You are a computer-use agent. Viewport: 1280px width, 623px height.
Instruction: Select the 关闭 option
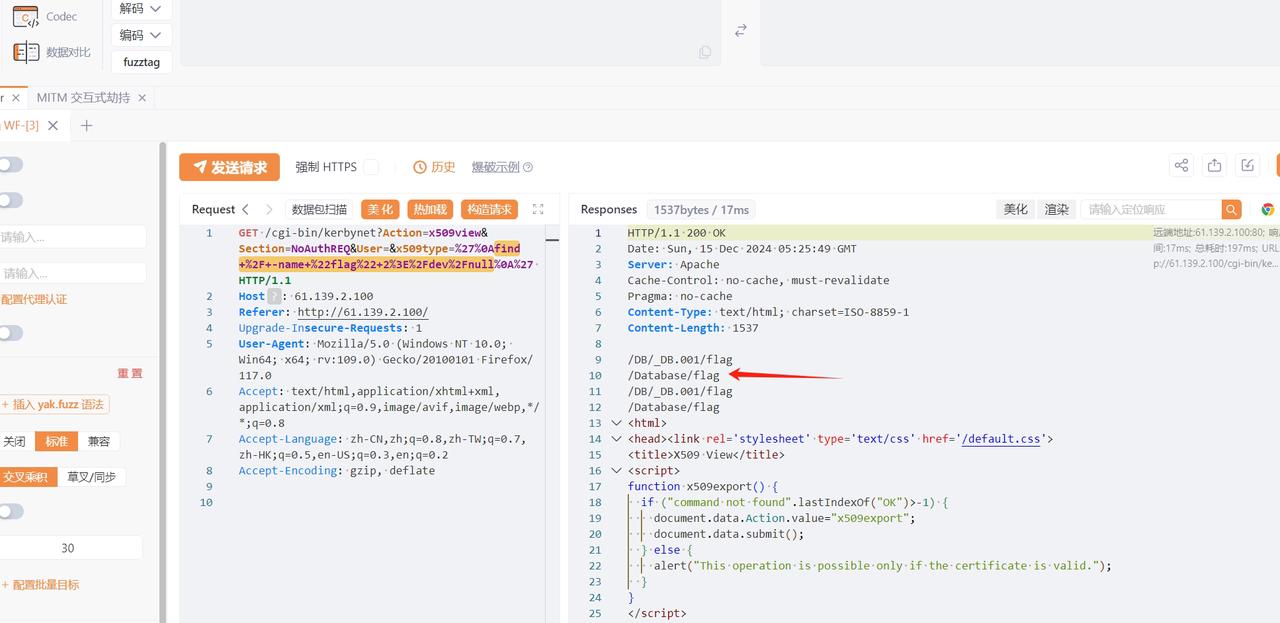pos(14,441)
